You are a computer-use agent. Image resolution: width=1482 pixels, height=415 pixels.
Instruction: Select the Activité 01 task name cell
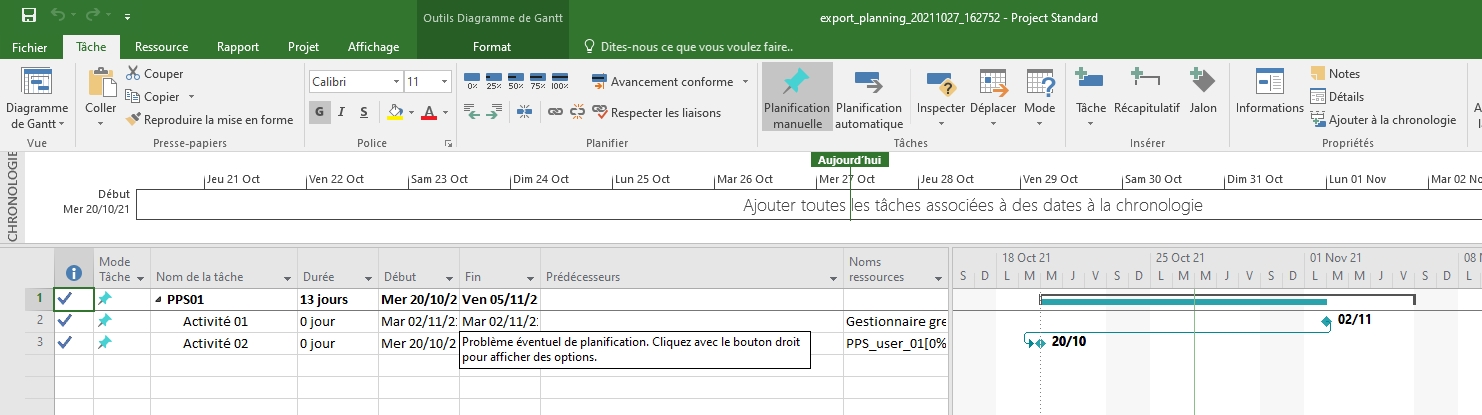click(x=215, y=321)
